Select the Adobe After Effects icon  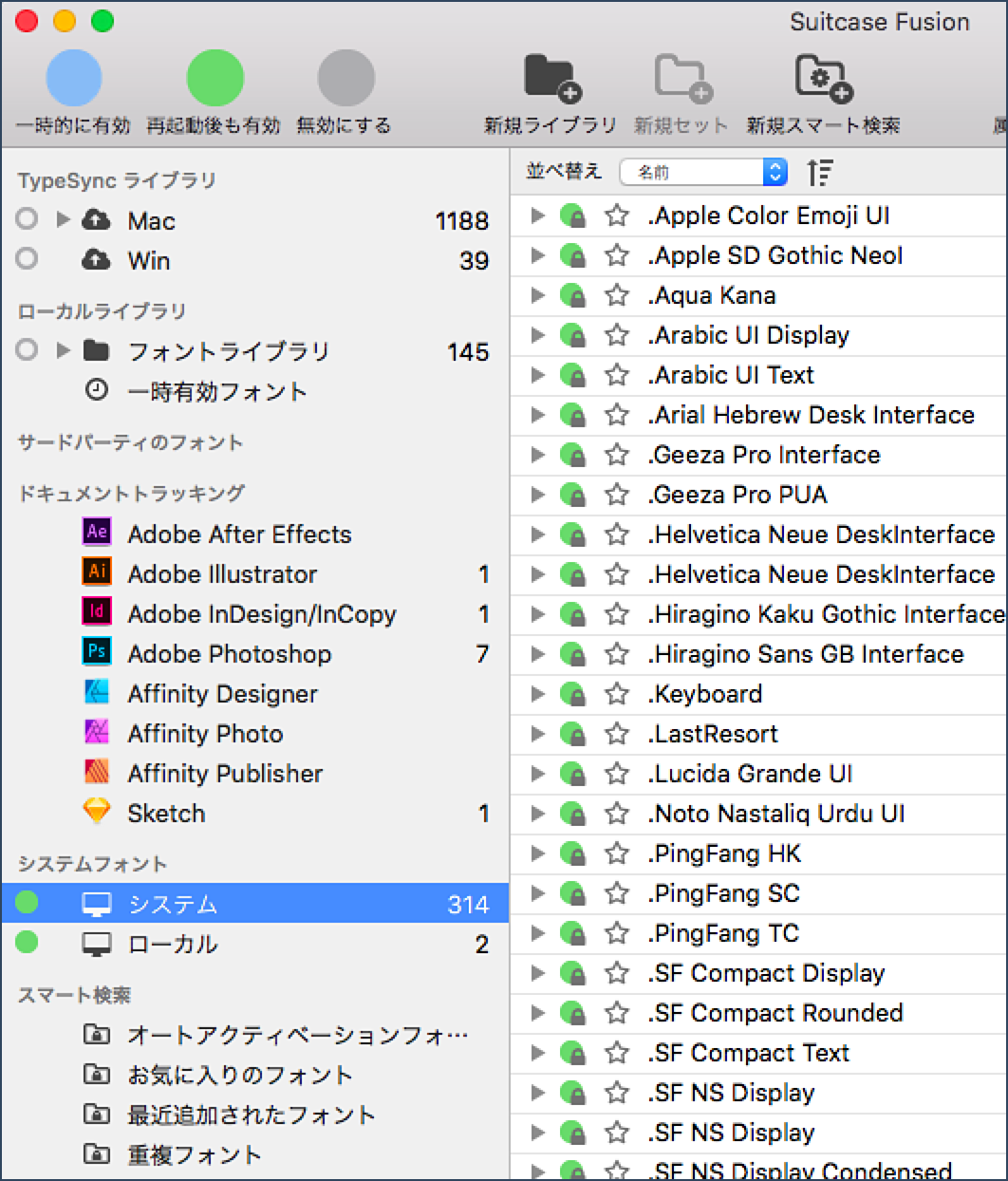[x=97, y=532]
